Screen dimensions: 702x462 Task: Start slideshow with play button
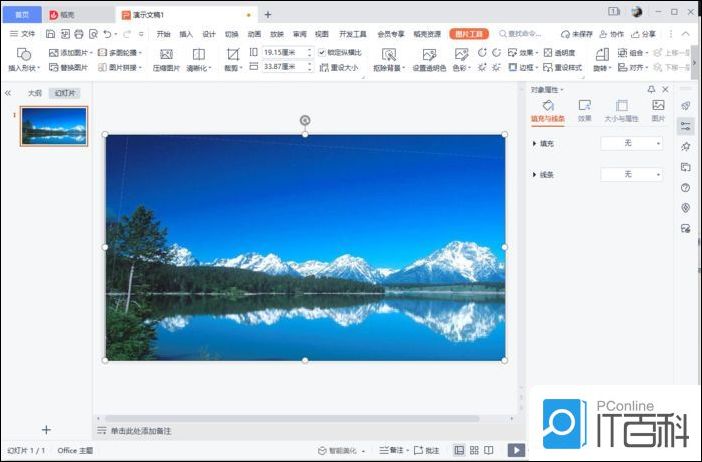click(x=516, y=450)
